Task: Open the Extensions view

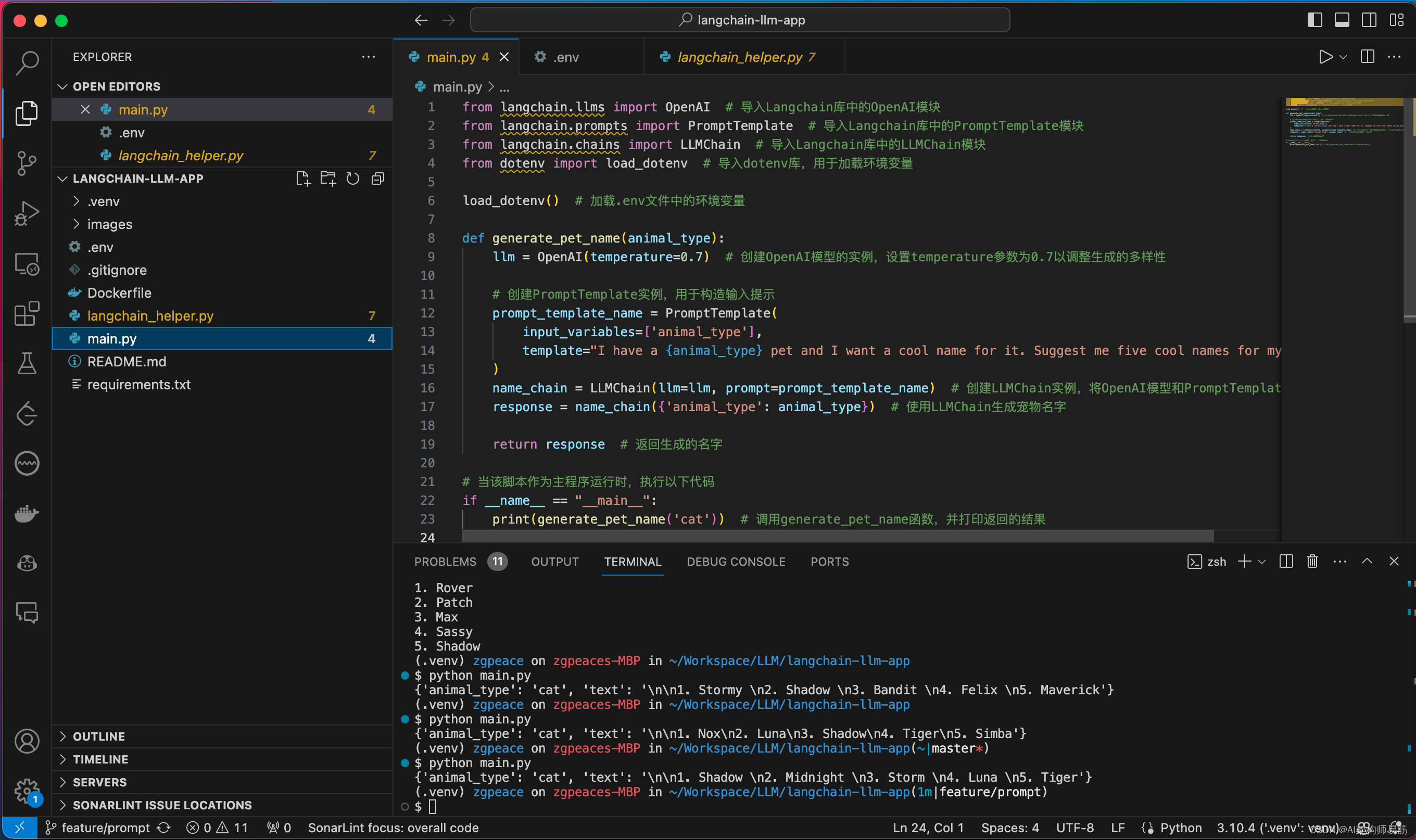Action: coord(27,314)
